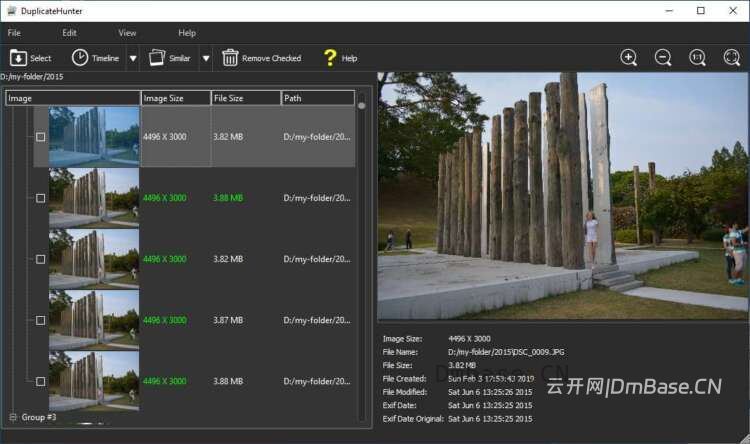This screenshot has height=444, width=750.
Task: Click the Select folder icon
Action: pos(18,58)
